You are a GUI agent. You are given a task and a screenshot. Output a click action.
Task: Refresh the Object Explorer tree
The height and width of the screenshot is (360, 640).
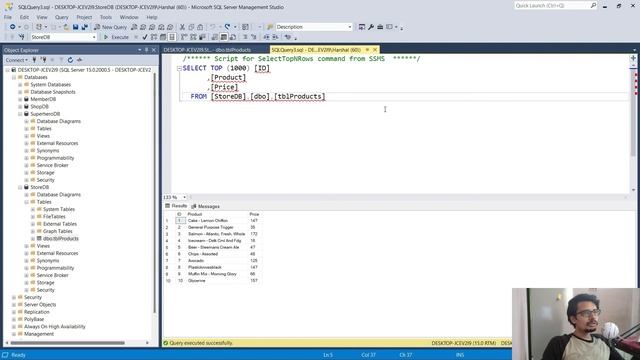click(x=70, y=60)
